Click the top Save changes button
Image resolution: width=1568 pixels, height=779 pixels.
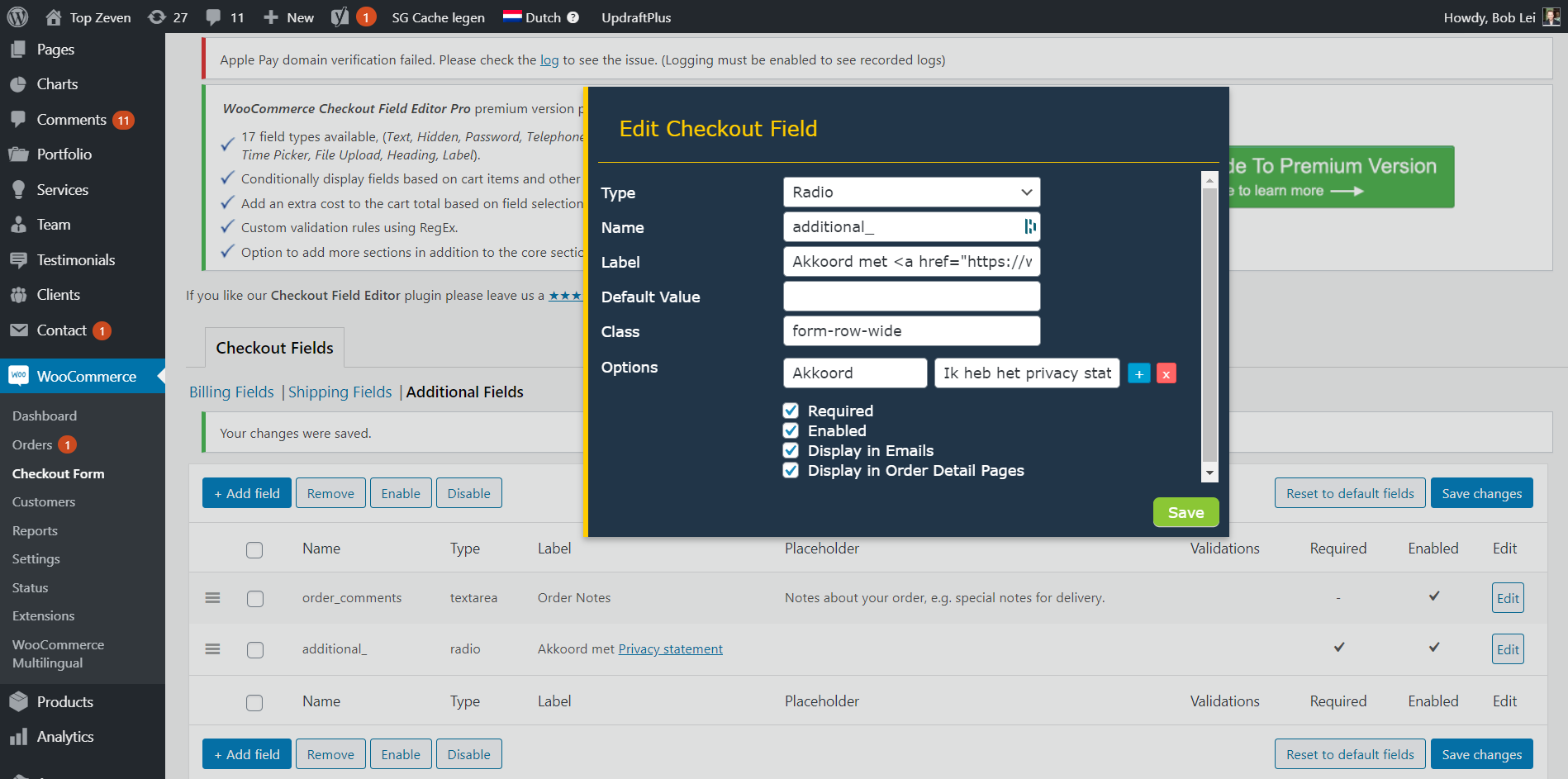click(x=1481, y=493)
